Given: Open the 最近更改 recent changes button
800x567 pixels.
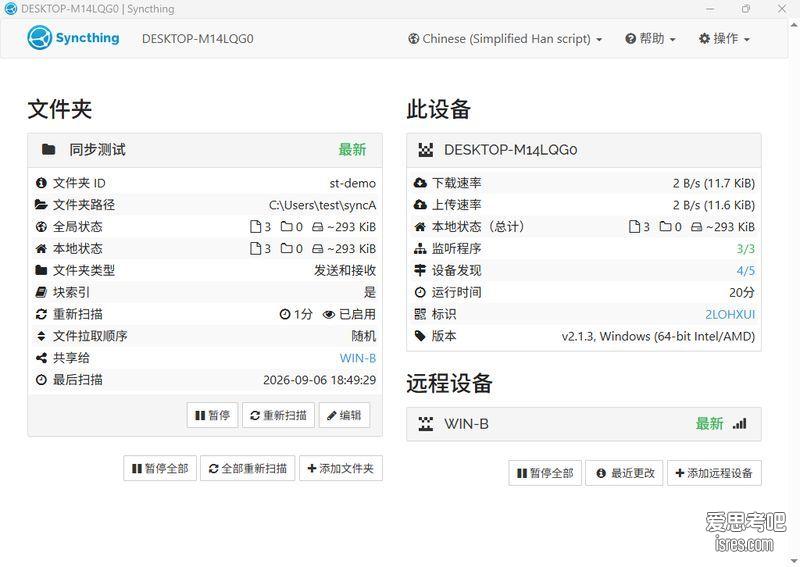Looking at the screenshot, I should (624, 473).
